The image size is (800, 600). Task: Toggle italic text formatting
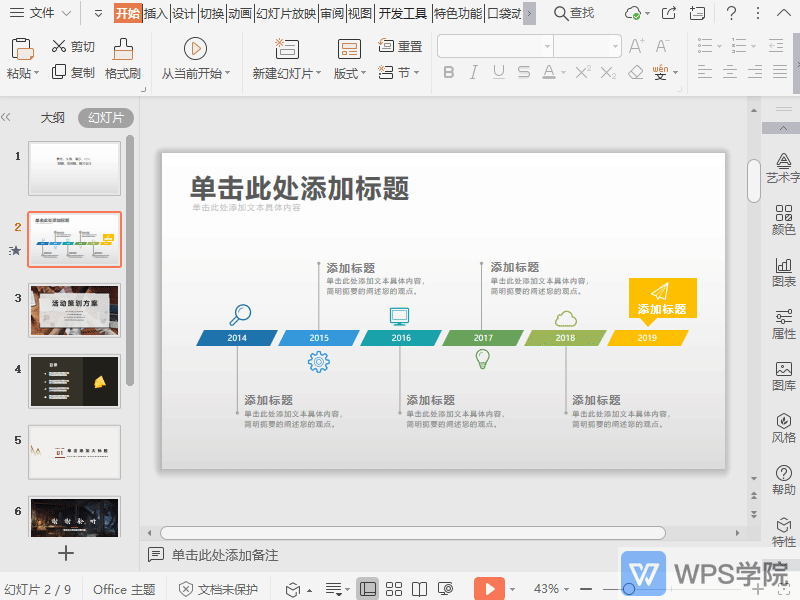(475, 73)
